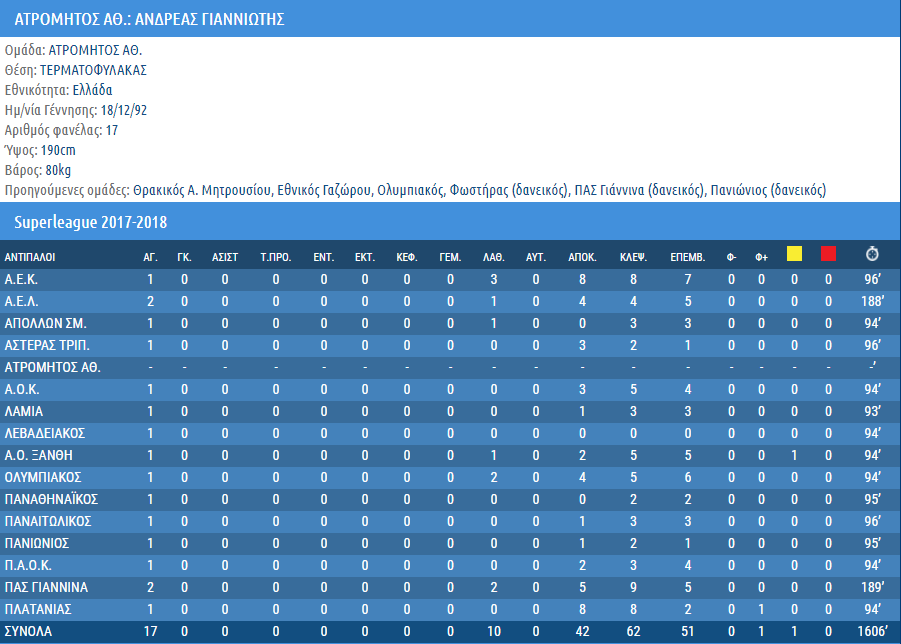Viewport: 901px width, 644px height.
Task: Click yellow card value 1 in Α.Ο. ΞΑΝΘΗ row
Action: pyautogui.click(x=794, y=456)
